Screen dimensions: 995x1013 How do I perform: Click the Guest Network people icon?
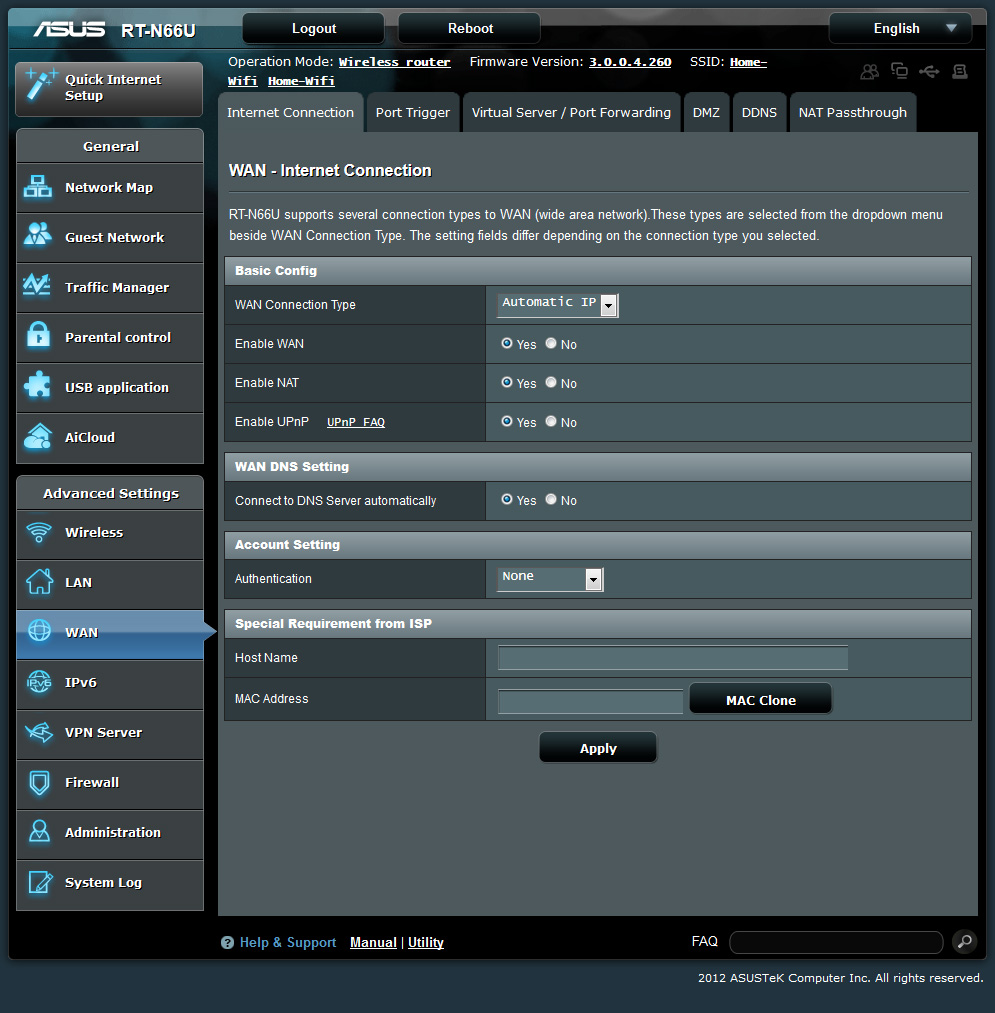pos(37,236)
